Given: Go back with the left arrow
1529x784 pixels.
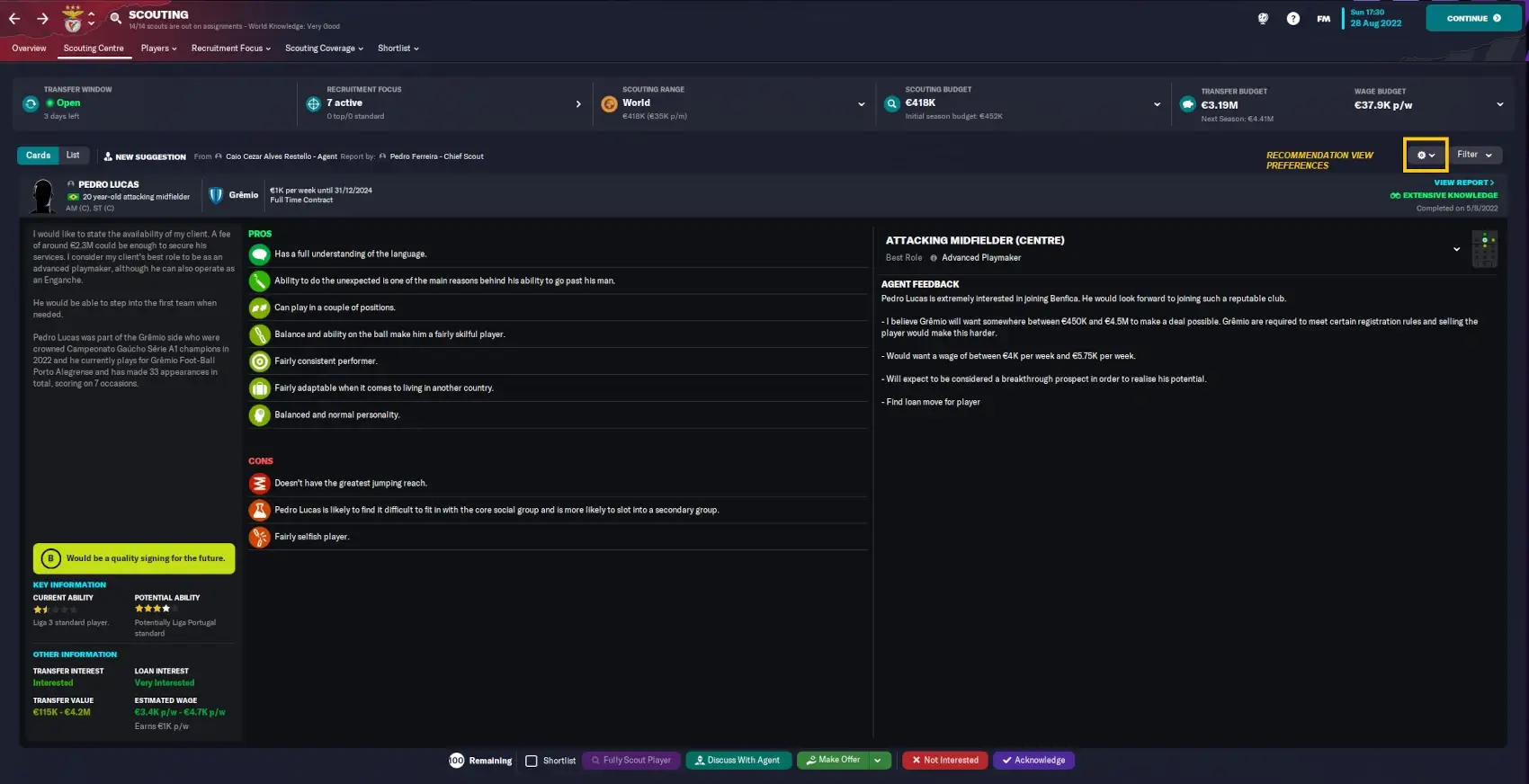Looking at the screenshot, I should coord(14,18).
